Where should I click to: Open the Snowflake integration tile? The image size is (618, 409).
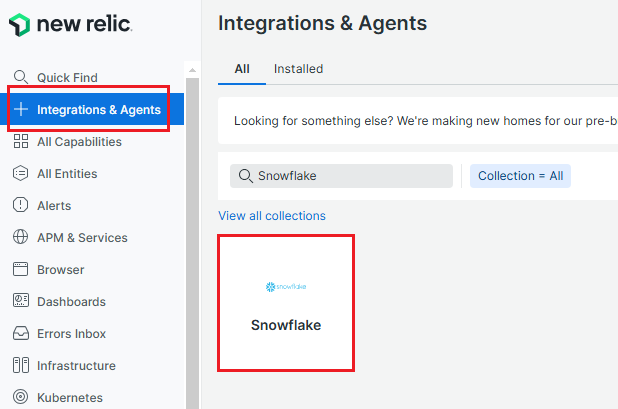click(286, 303)
